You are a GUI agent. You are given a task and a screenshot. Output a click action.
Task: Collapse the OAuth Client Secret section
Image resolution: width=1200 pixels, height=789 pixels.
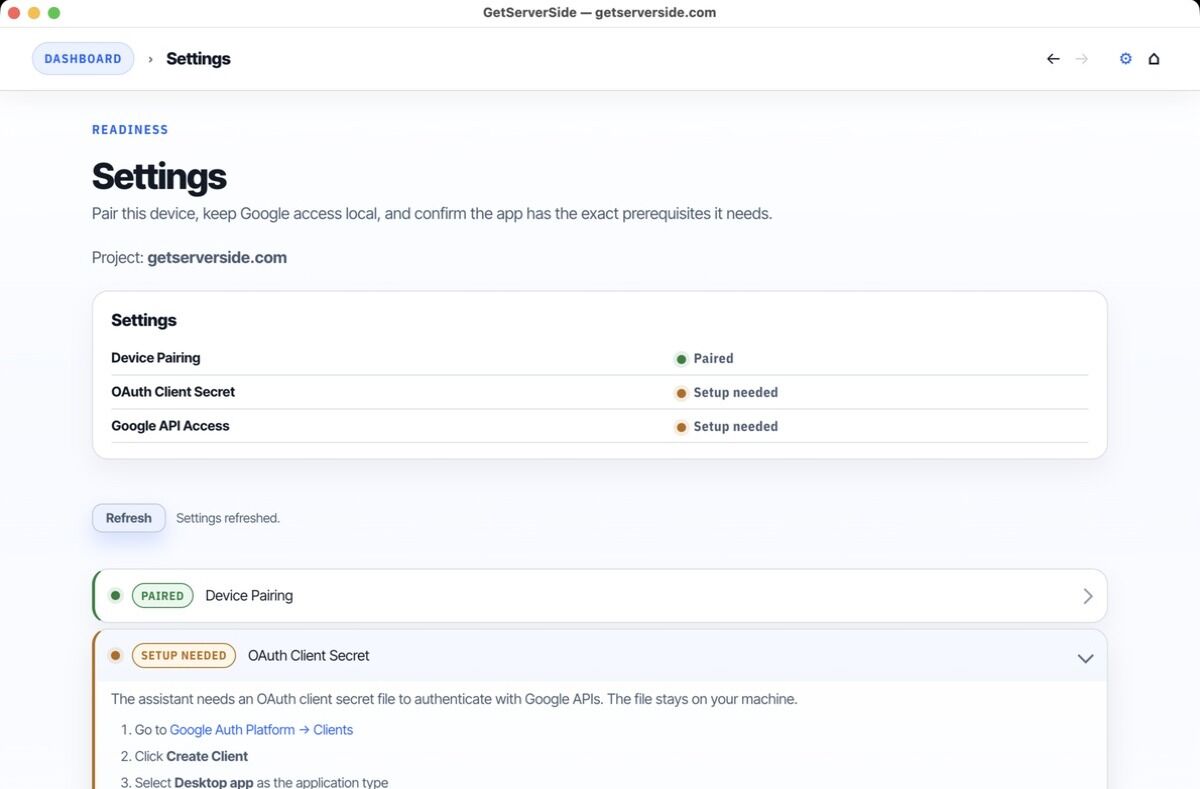point(1085,658)
